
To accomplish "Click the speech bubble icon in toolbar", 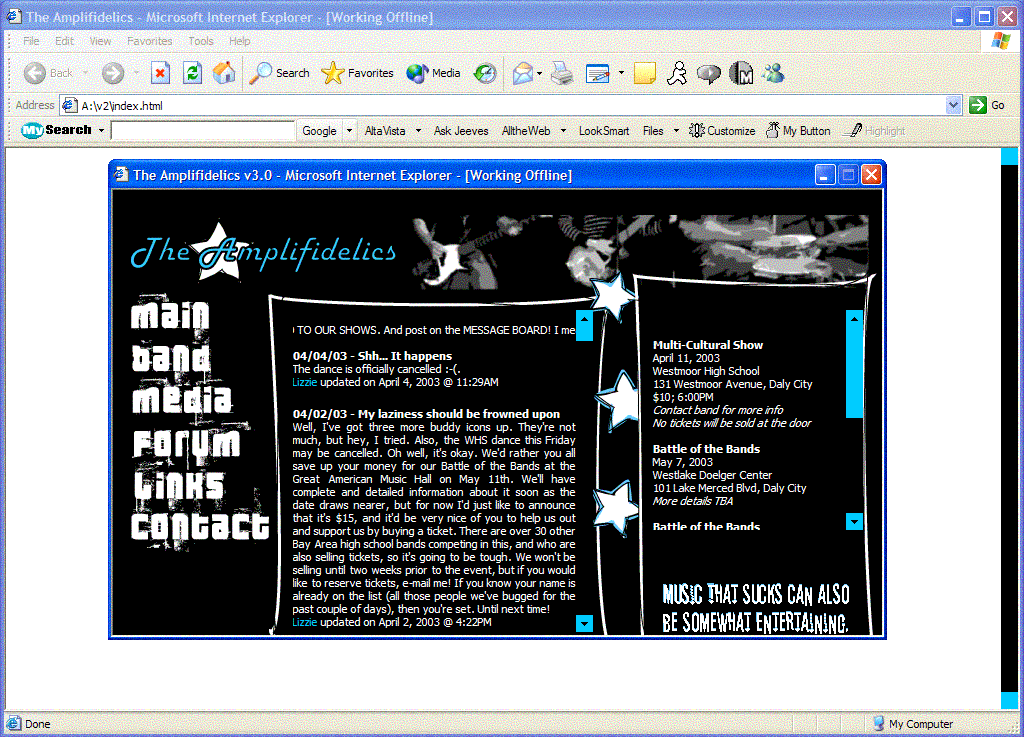I will coord(709,74).
